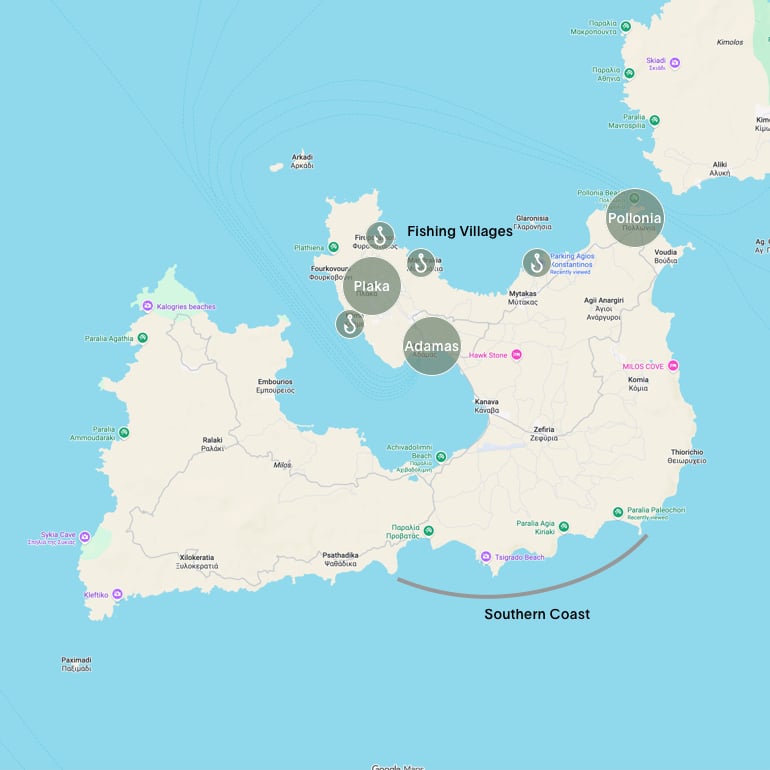
Task: Click the Paralia Agia Kiriaki label
Action: coord(536,527)
